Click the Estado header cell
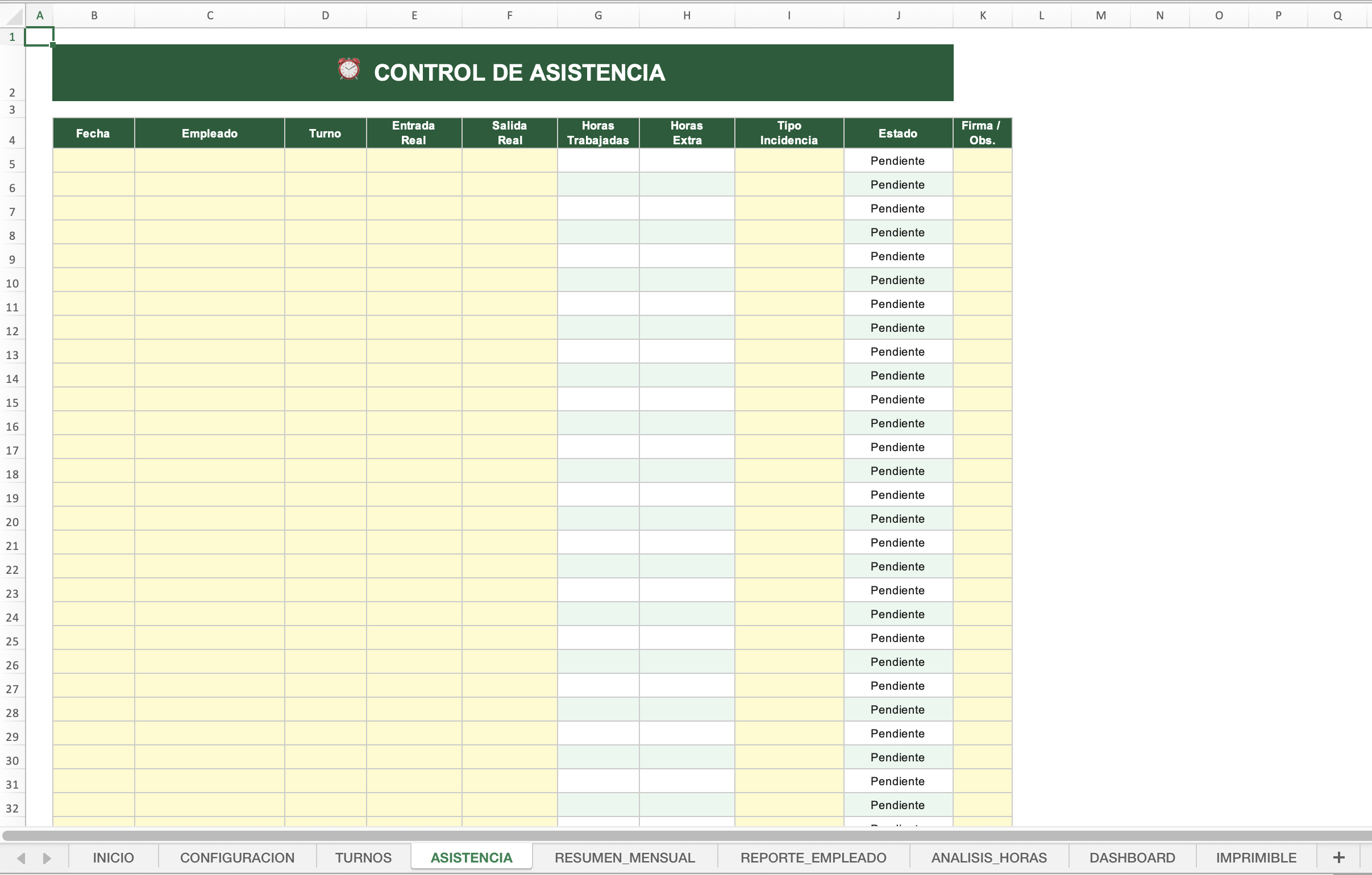Image resolution: width=1372 pixels, height=875 pixels. 898,134
